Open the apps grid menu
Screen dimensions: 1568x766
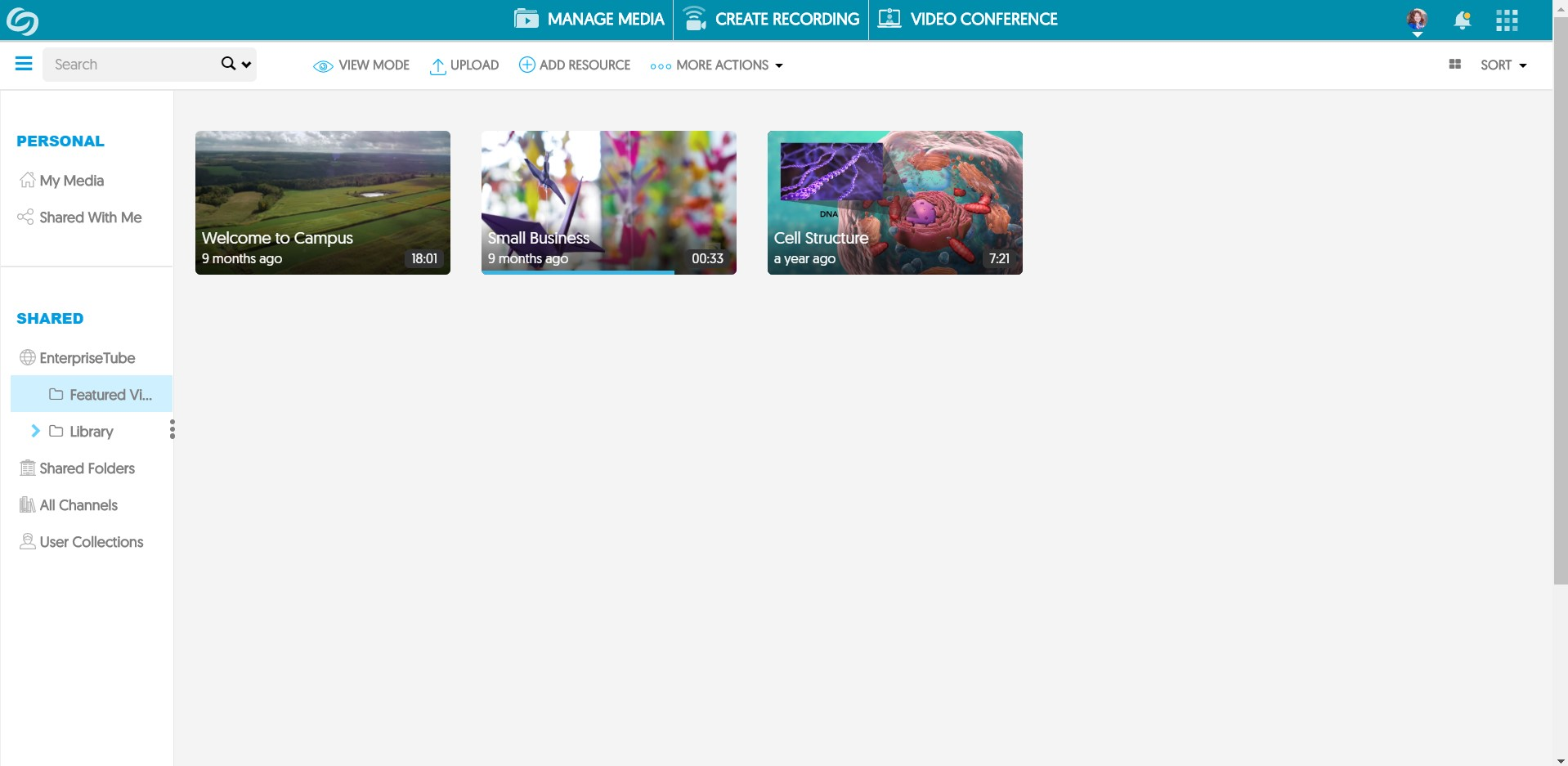tap(1507, 20)
